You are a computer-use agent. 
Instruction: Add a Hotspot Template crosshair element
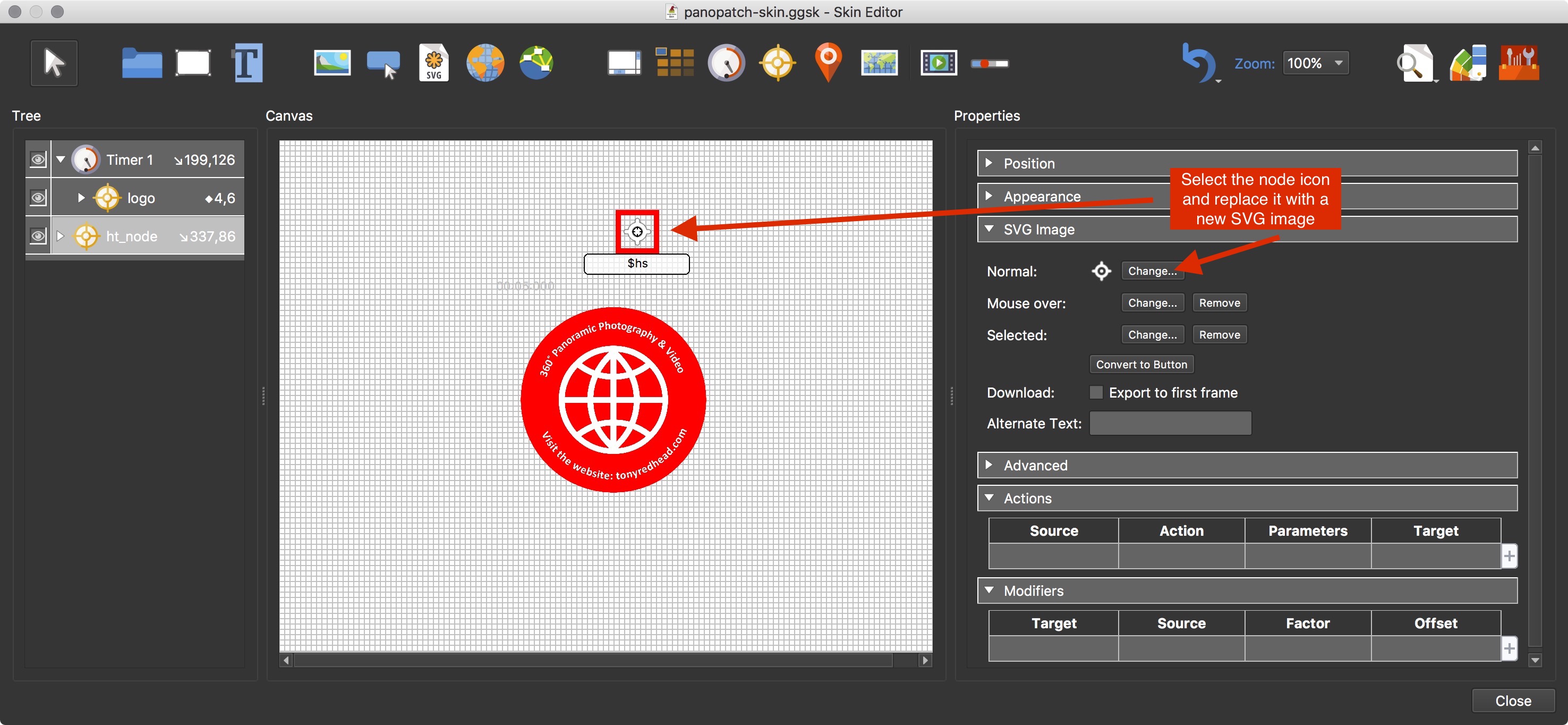[x=777, y=63]
